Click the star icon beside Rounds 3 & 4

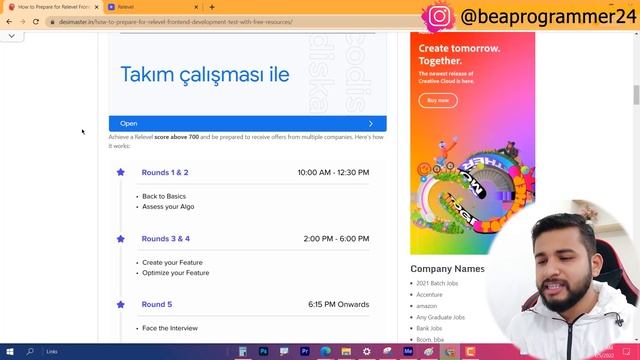120,239
